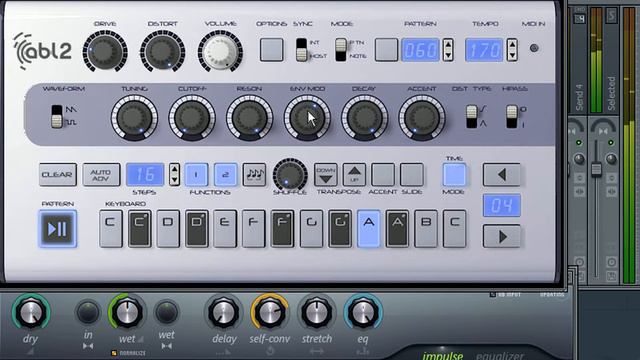Click the F sharp keyboard key

(x=282, y=229)
